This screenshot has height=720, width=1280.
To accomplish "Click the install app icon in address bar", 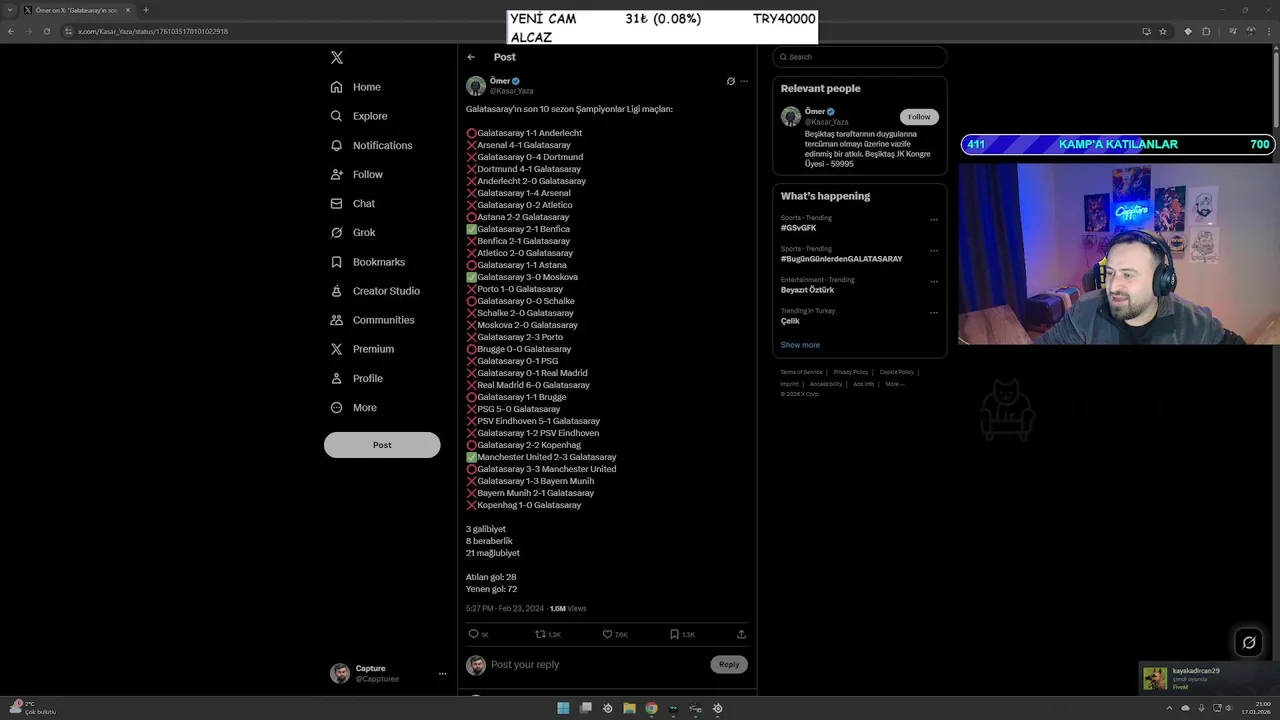I will coord(1146,31).
